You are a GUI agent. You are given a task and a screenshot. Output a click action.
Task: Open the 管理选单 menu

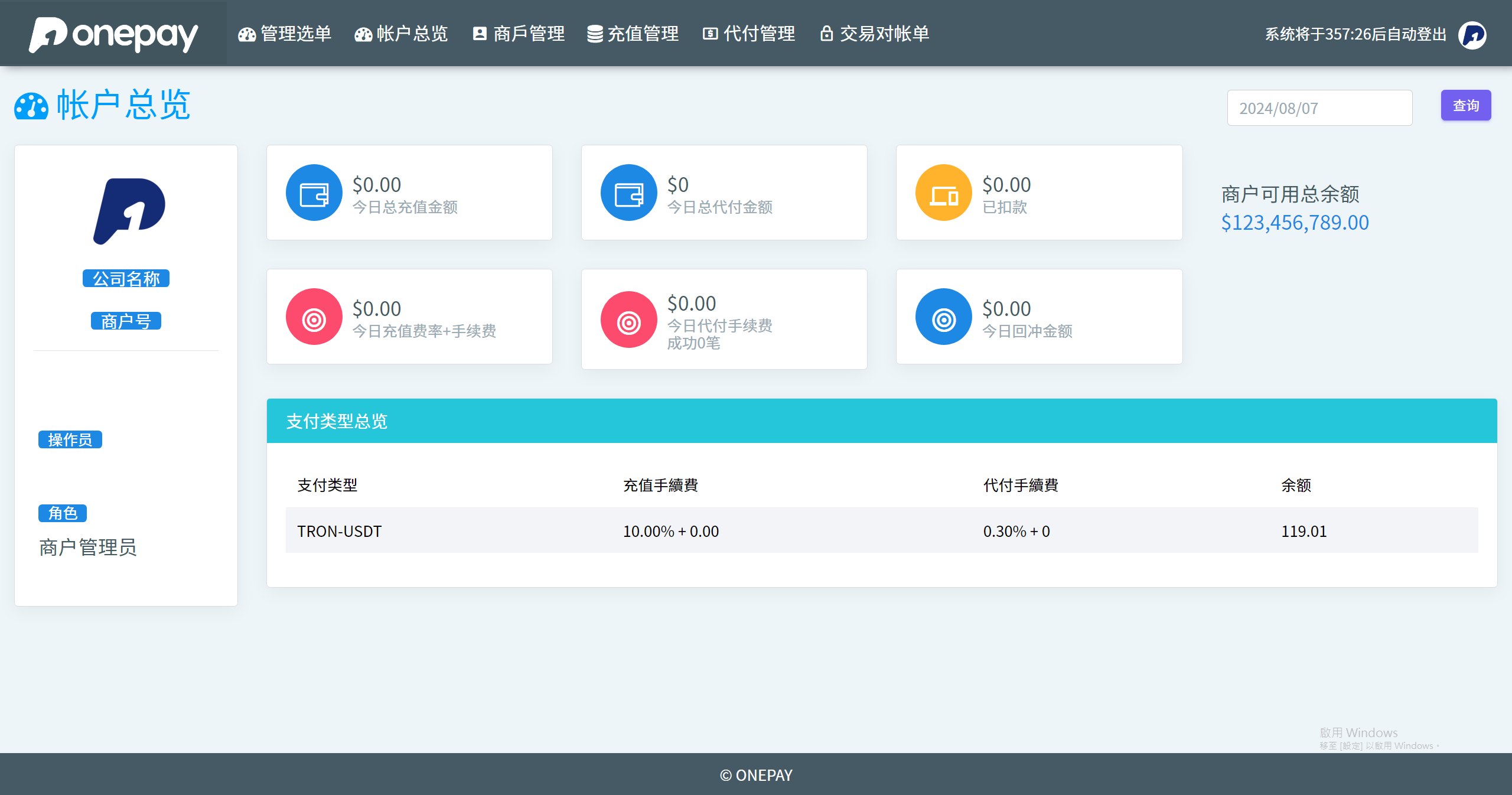(285, 34)
